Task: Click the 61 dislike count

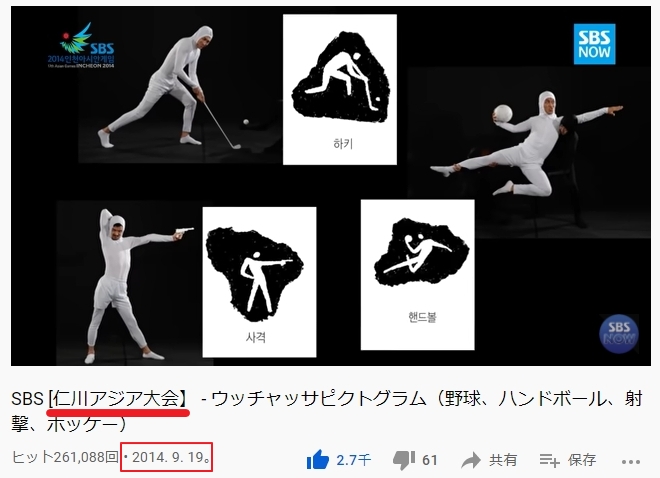Action: click(429, 460)
